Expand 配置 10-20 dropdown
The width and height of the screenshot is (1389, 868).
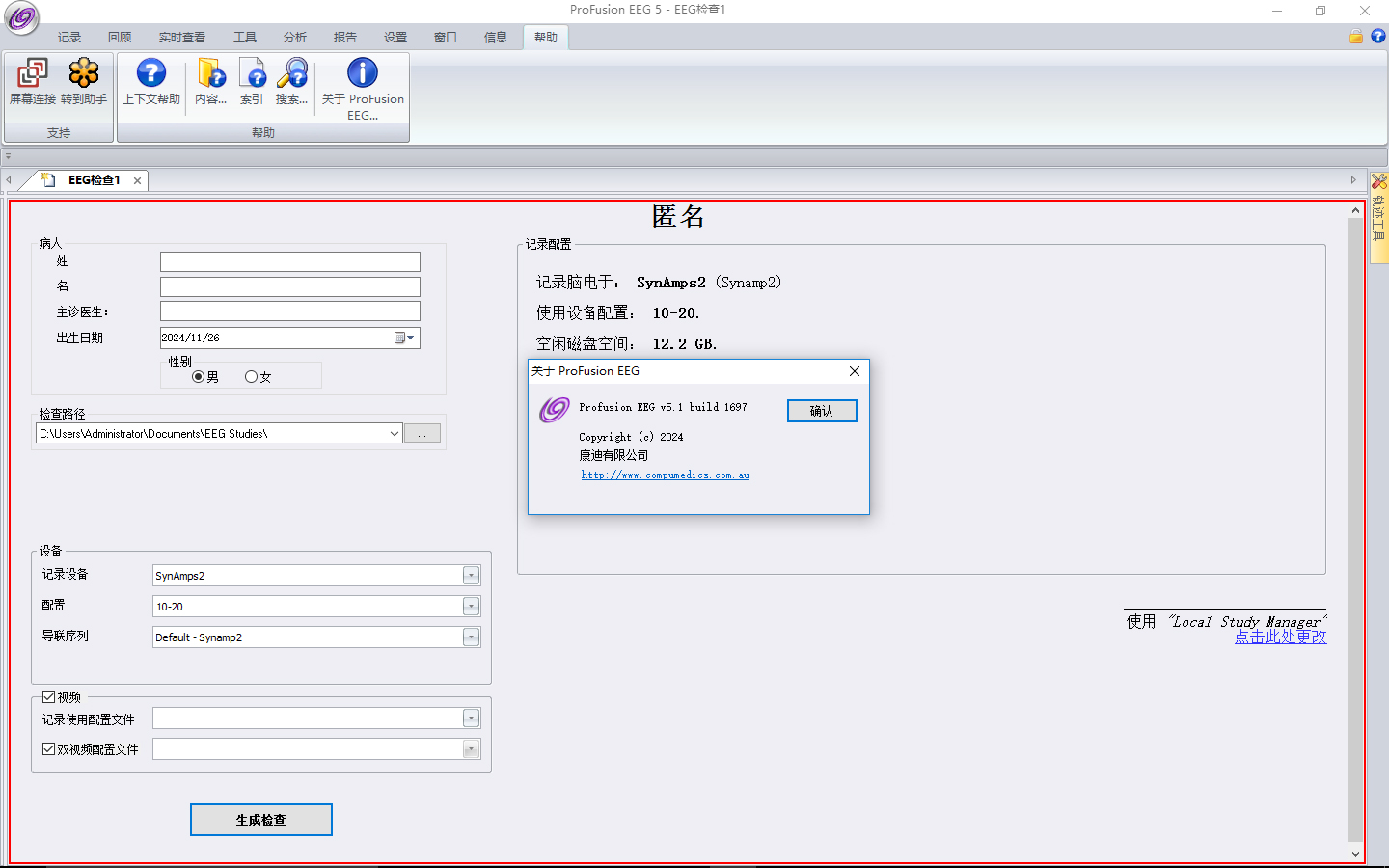(x=471, y=607)
